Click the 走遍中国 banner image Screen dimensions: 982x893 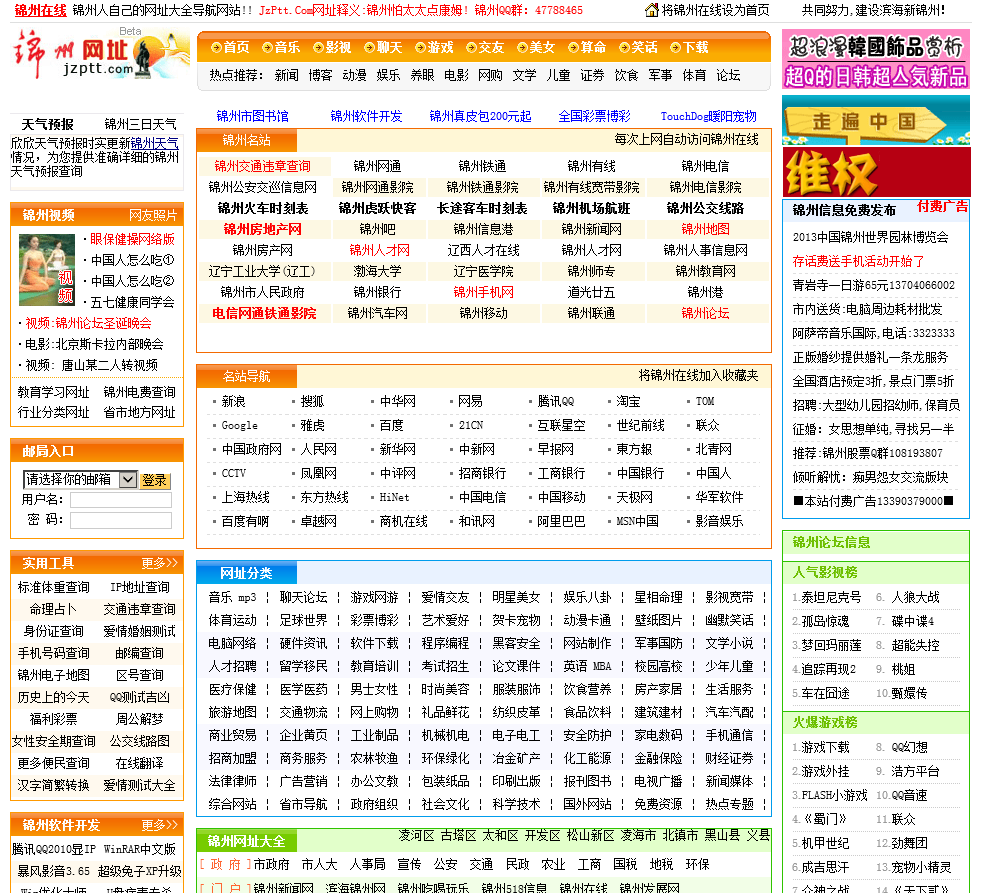tap(876, 120)
